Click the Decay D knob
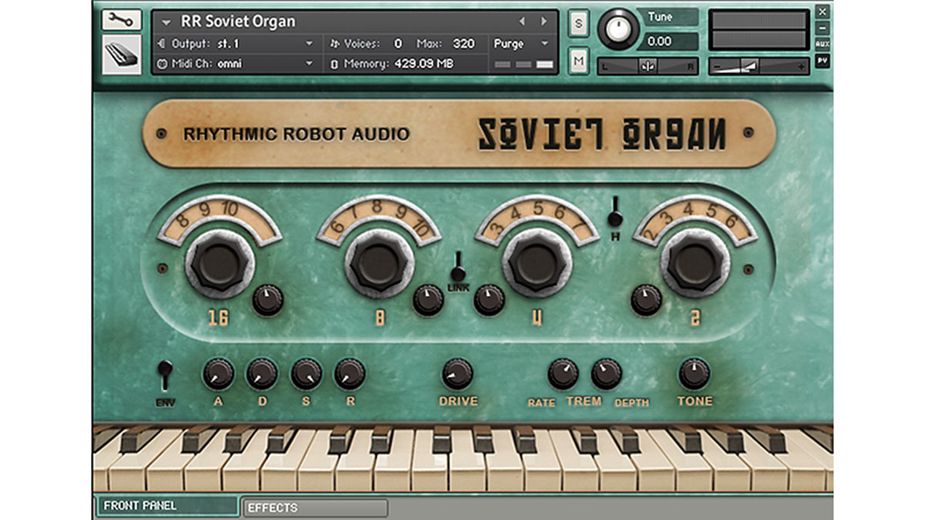 pyautogui.click(x=262, y=374)
